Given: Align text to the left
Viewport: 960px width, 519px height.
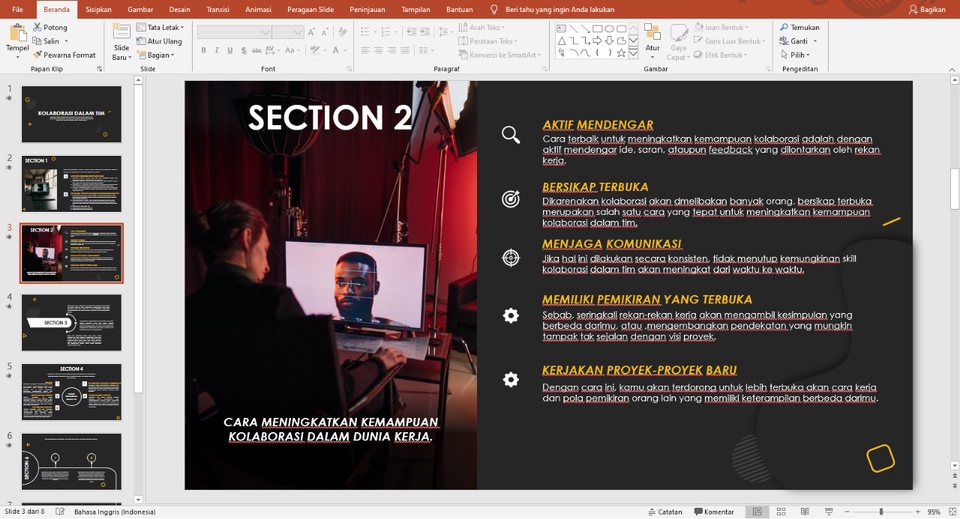Looking at the screenshot, I should pos(365,50).
